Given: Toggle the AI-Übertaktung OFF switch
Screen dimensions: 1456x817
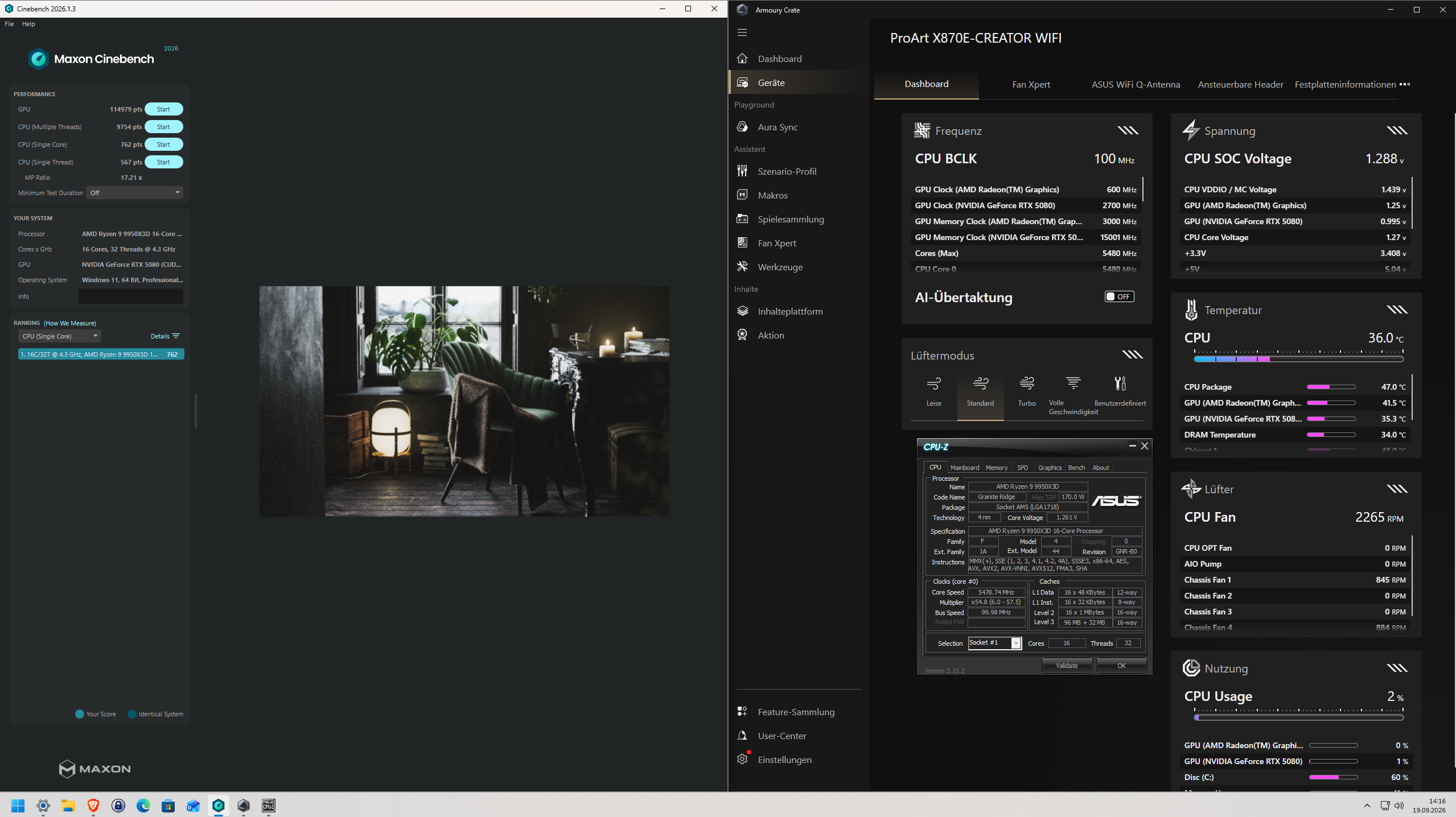Looking at the screenshot, I should (x=1119, y=296).
